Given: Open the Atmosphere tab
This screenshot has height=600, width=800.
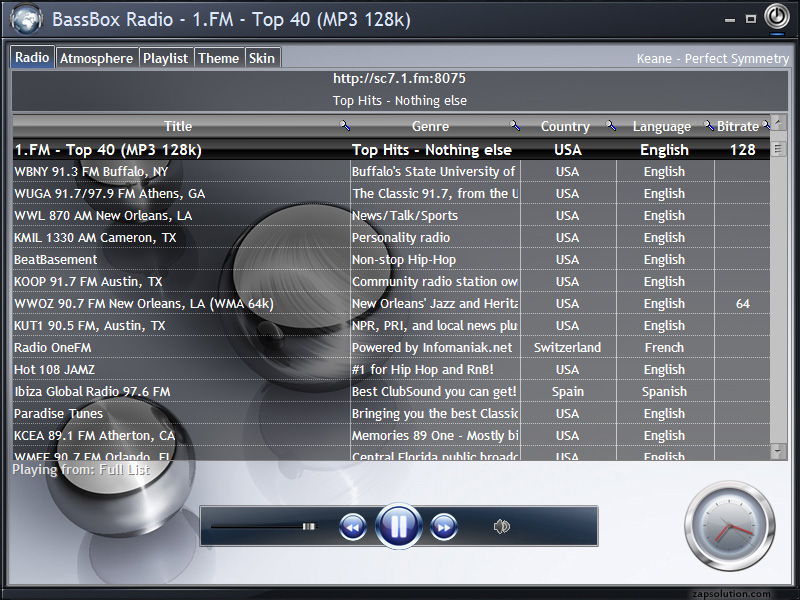Looking at the screenshot, I should coord(96,58).
